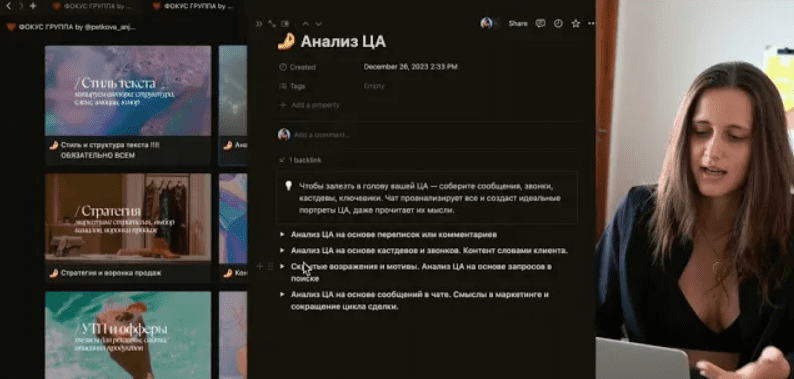Go to next page with down chevron
Viewport: 794px width, 379px height.
click(x=319, y=24)
